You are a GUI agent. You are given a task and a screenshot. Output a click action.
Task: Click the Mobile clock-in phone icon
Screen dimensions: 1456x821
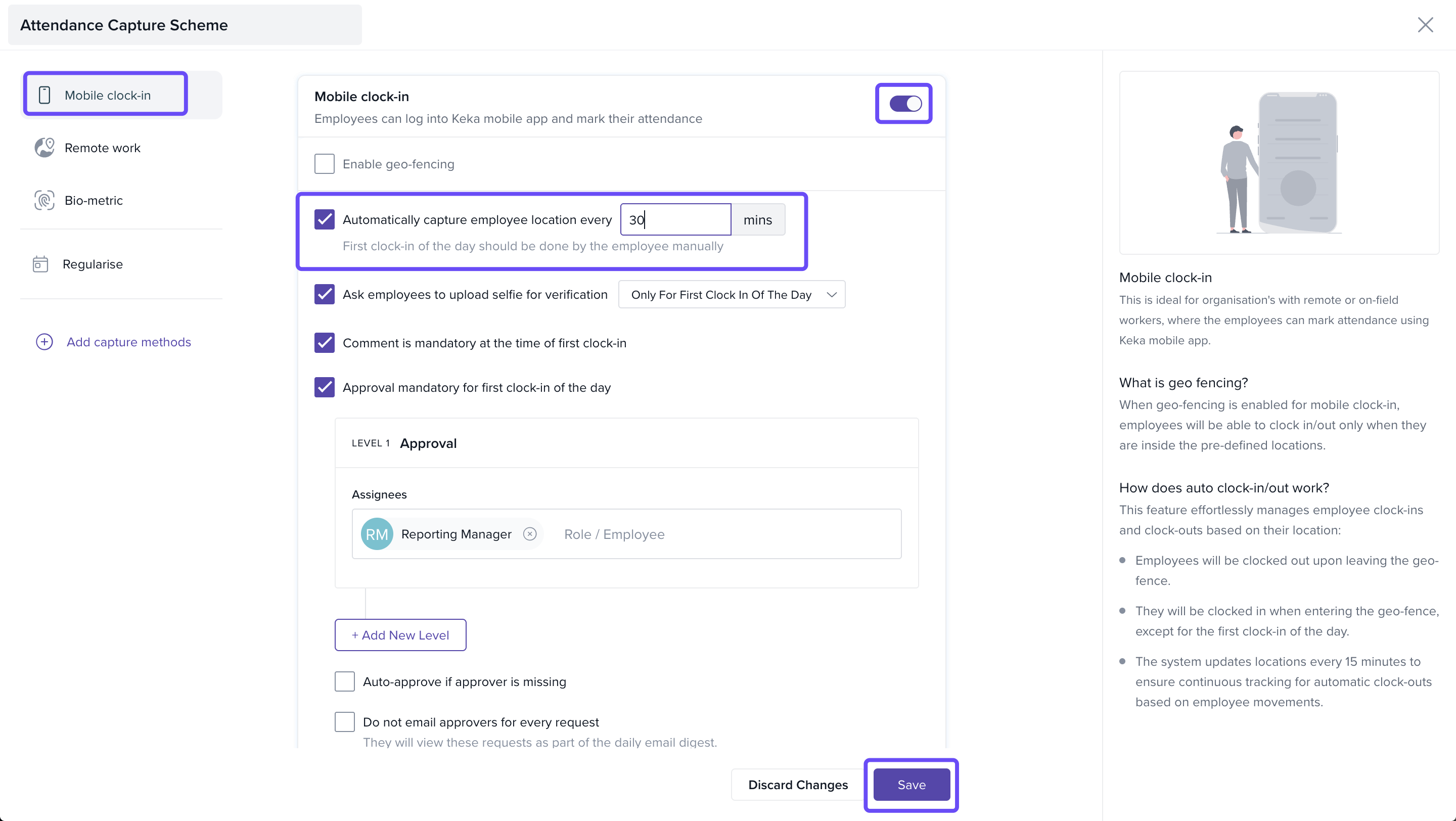(44, 95)
